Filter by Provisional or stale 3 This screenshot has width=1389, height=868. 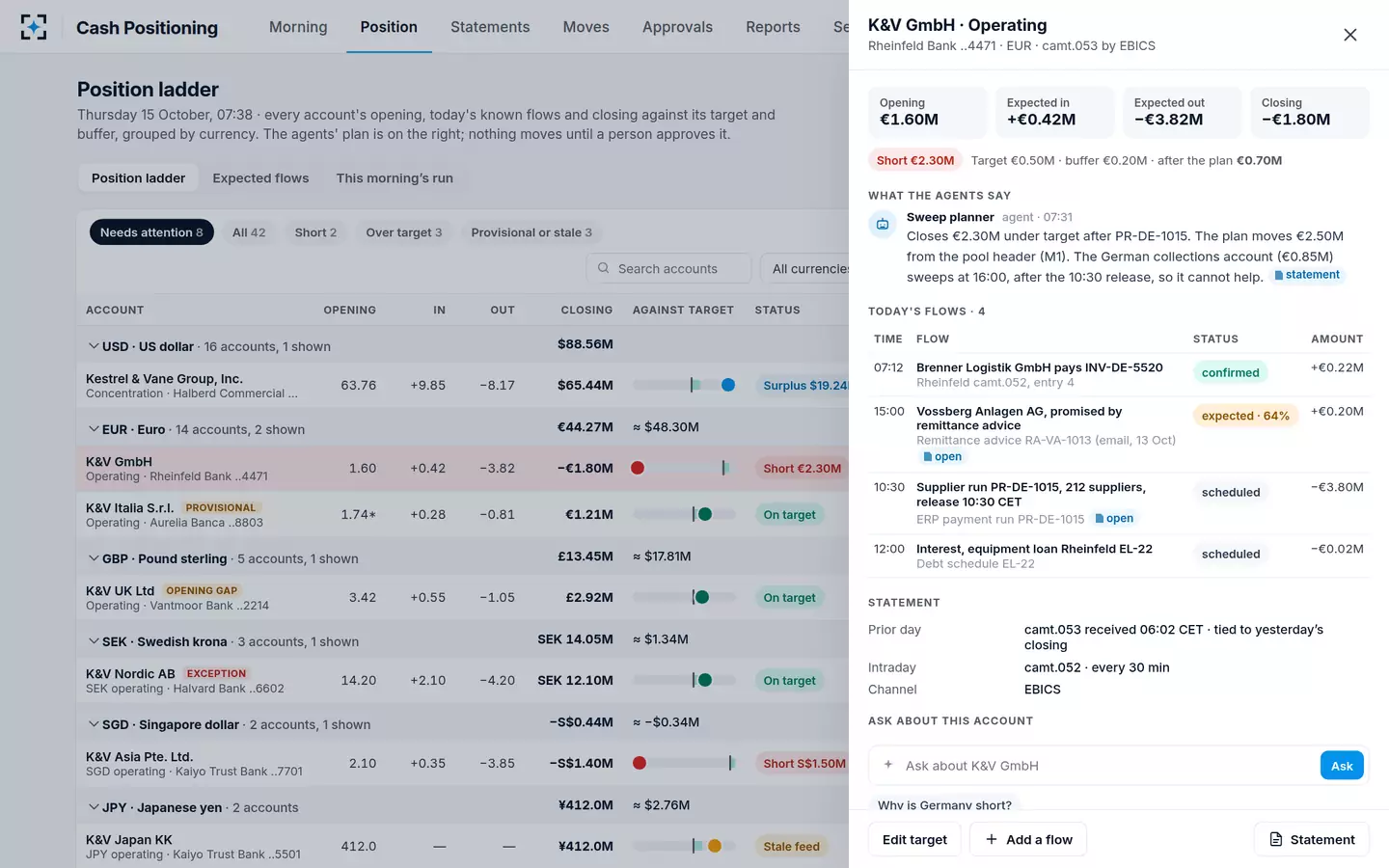pos(531,232)
